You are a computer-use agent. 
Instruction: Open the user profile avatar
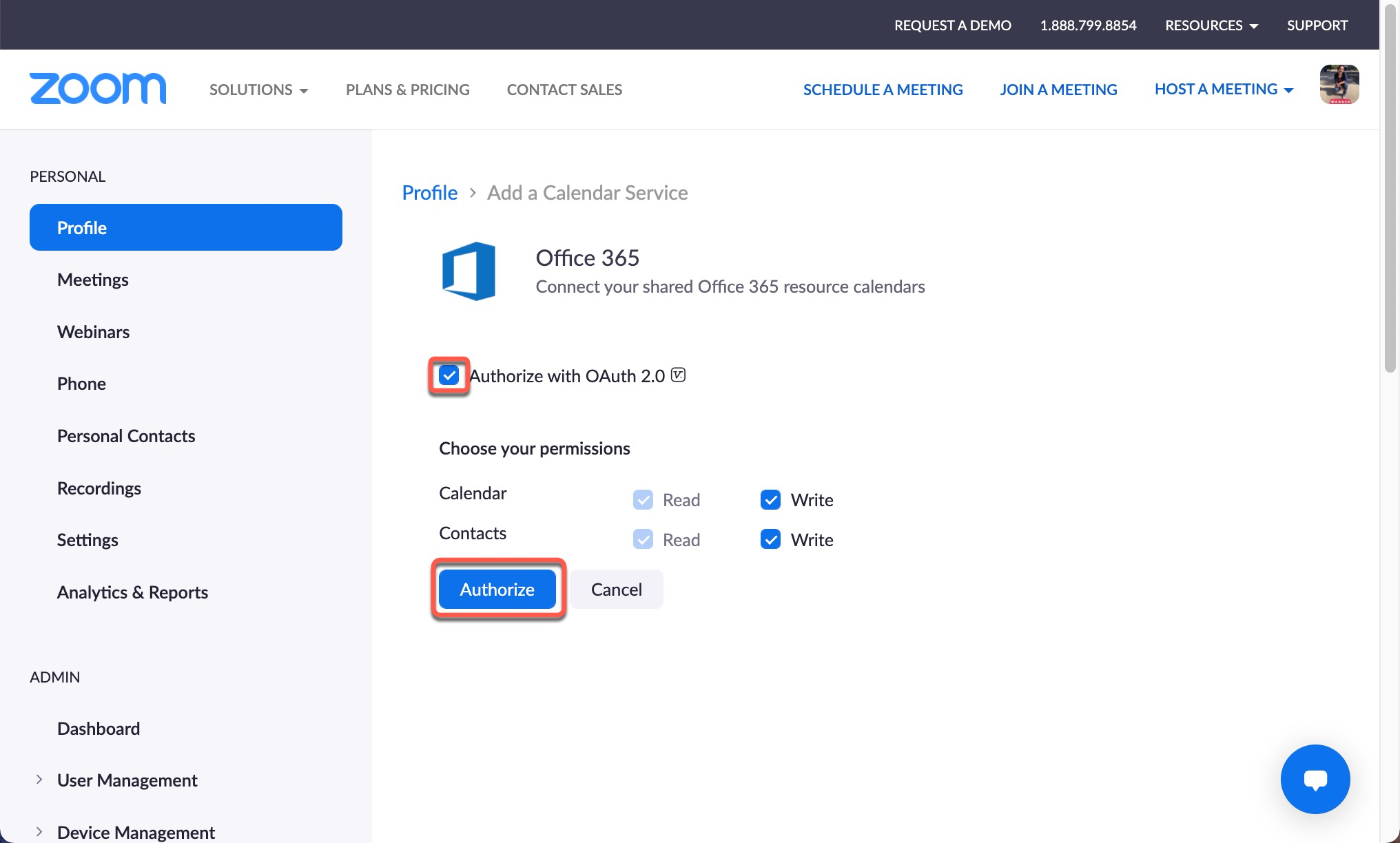point(1339,85)
